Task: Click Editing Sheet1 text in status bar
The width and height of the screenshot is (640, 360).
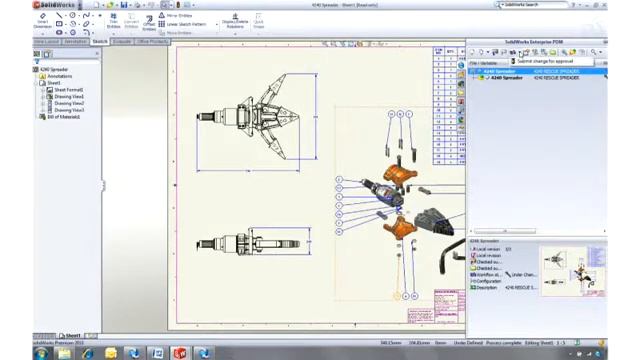Action: click(538, 343)
